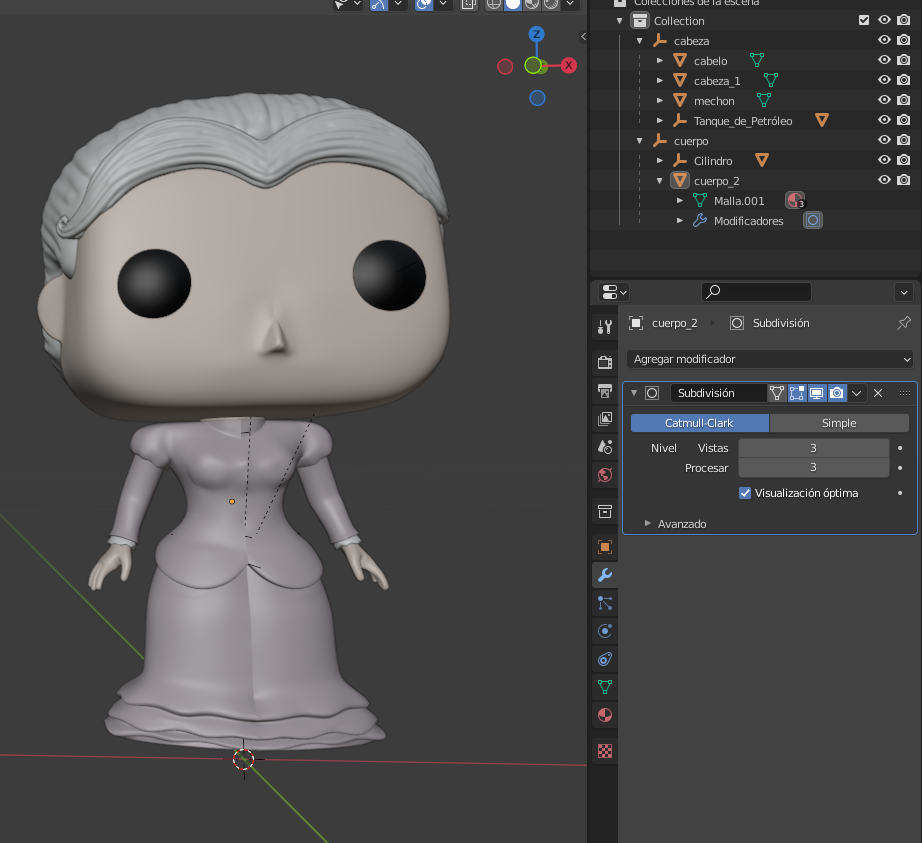The image size is (922, 843).
Task: Click the material icon beside Malla.001
Action: 795,200
